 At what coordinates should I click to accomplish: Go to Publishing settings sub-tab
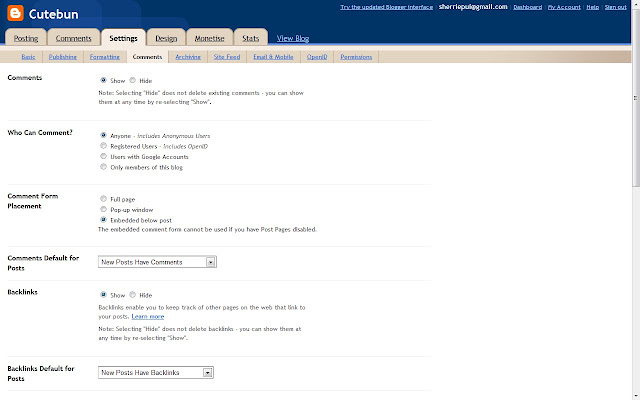63,57
